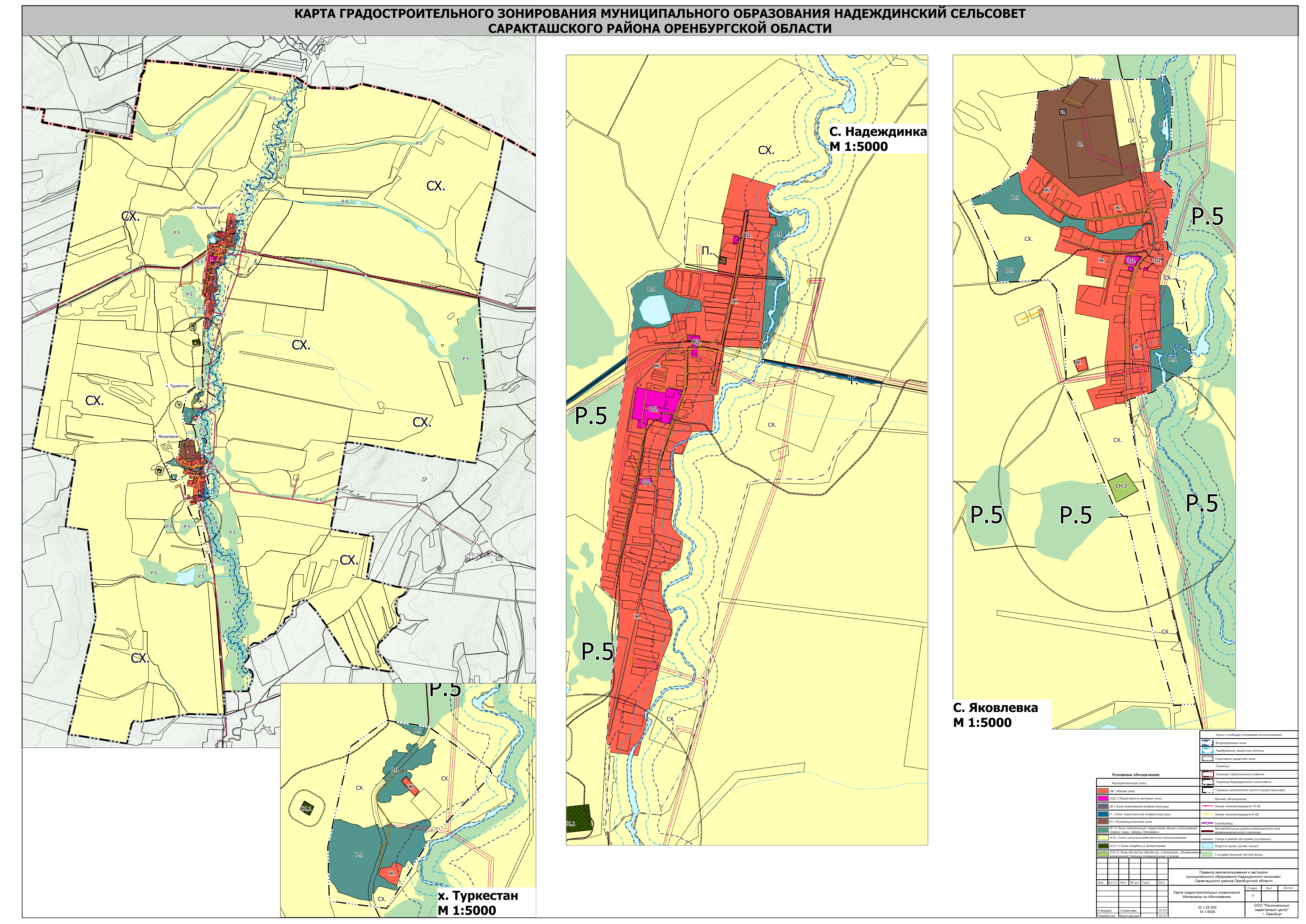Click the map title heading at top
1306x924 pixels.
(x=660, y=21)
